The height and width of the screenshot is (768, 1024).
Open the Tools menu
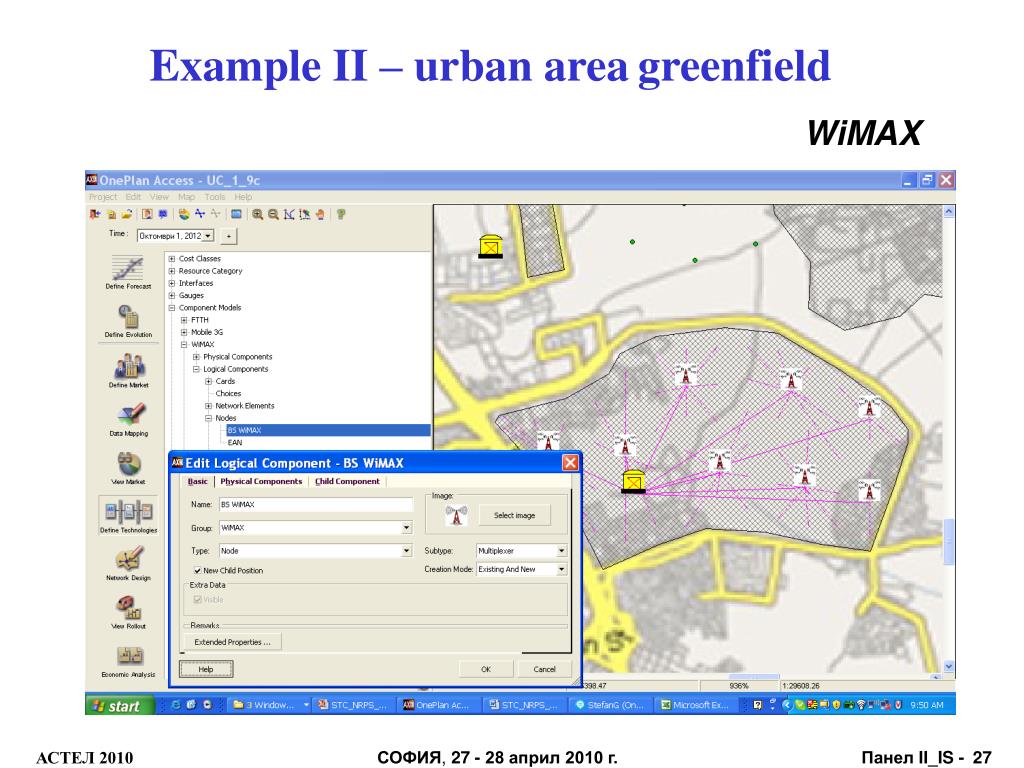coord(215,197)
